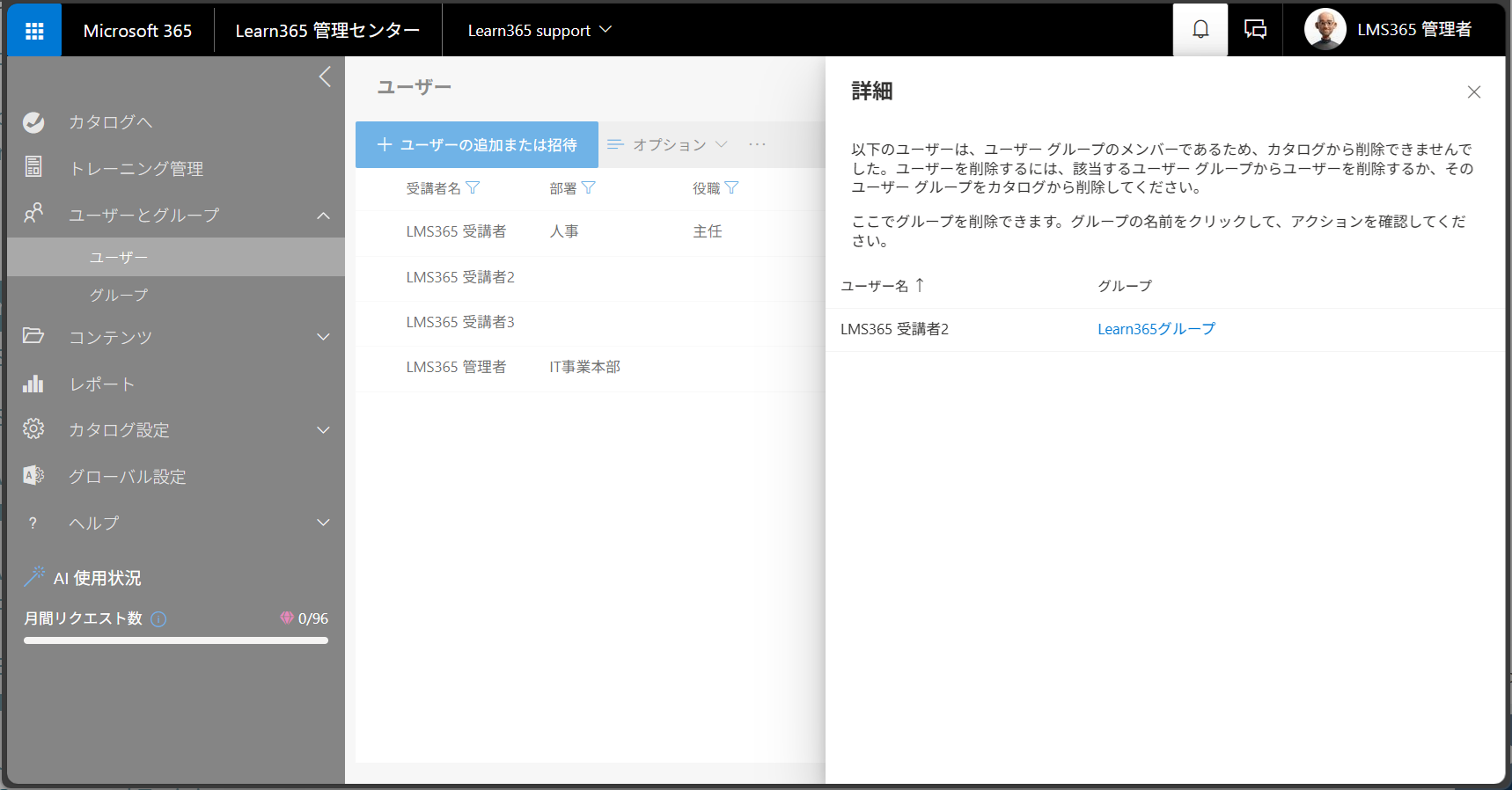The height and width of the screenshot is (790, 1512).
Task: Collapse the ユーザーとグループ section chevron
Action: point(324,216)
